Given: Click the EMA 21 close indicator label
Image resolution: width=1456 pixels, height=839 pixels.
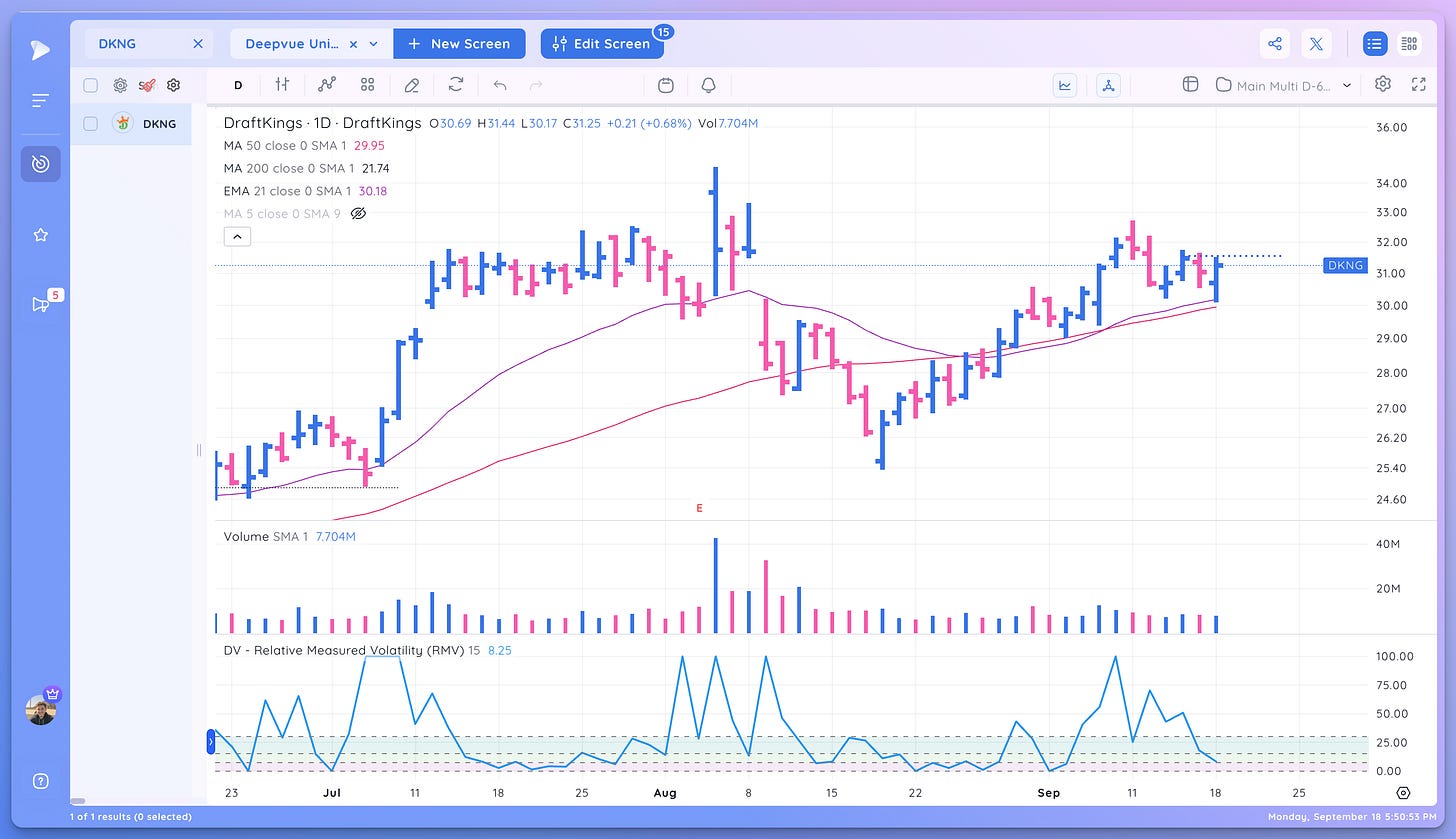Looking at the screenshot, I should [x=288, y=191].
